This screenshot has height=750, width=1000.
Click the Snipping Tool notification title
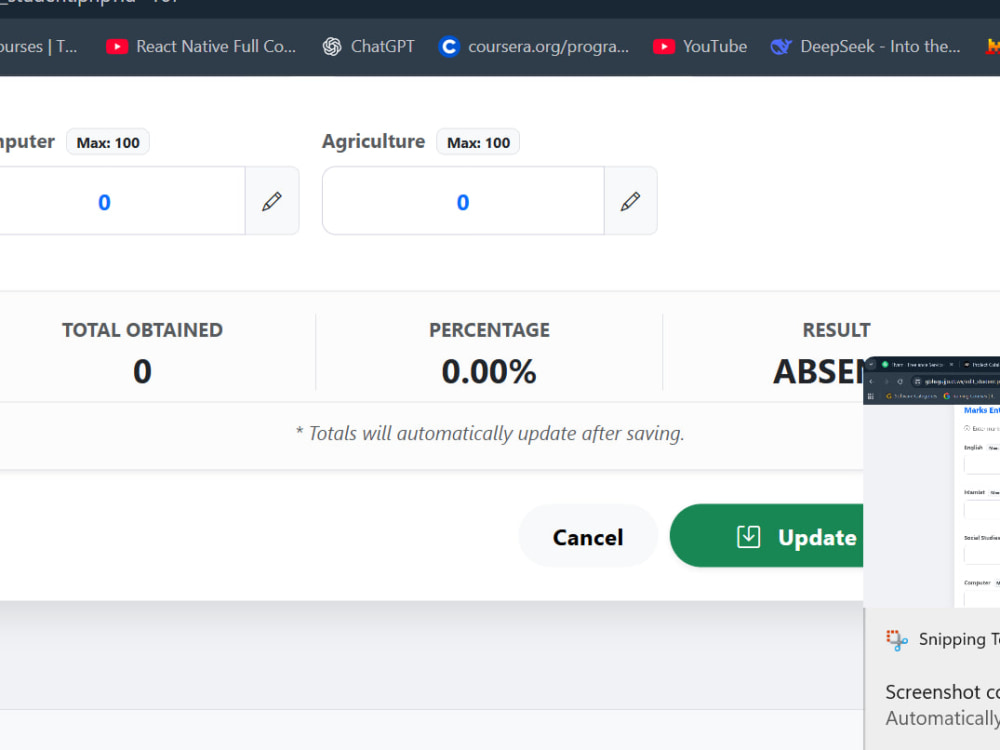point(959,639)
